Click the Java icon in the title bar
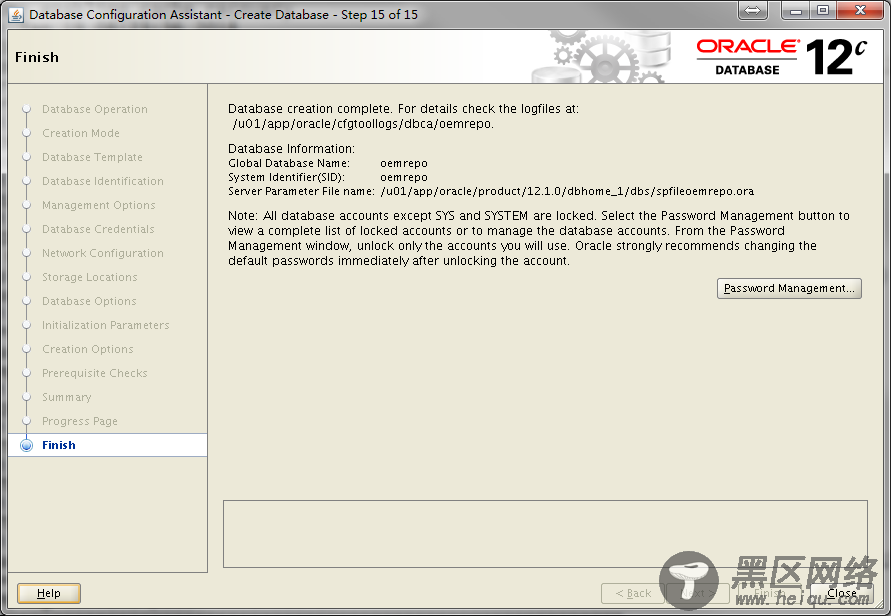 click(x=16, y=15)
